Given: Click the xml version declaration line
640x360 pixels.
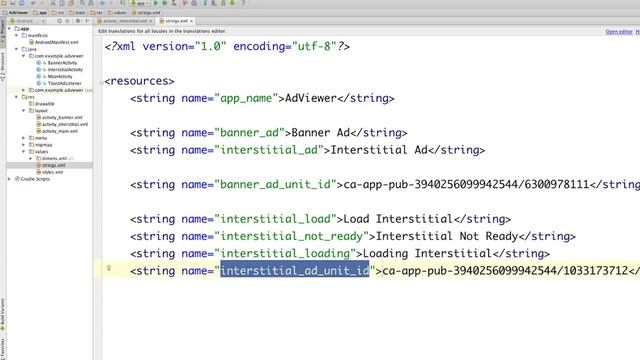Looking at the screenshot, I should [x=227, y=47].
